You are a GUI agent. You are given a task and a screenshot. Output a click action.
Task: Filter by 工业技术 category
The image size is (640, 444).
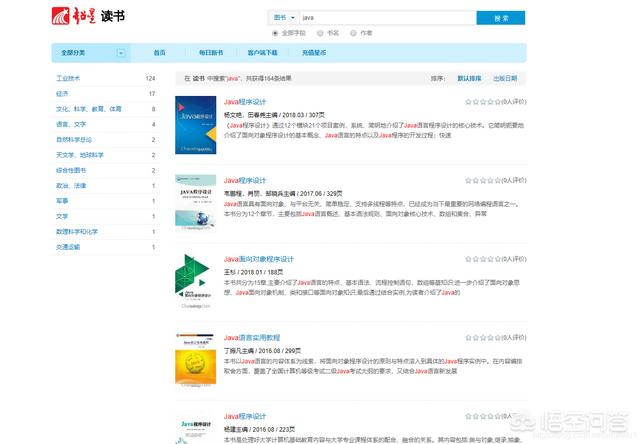(x=68, y=77)
